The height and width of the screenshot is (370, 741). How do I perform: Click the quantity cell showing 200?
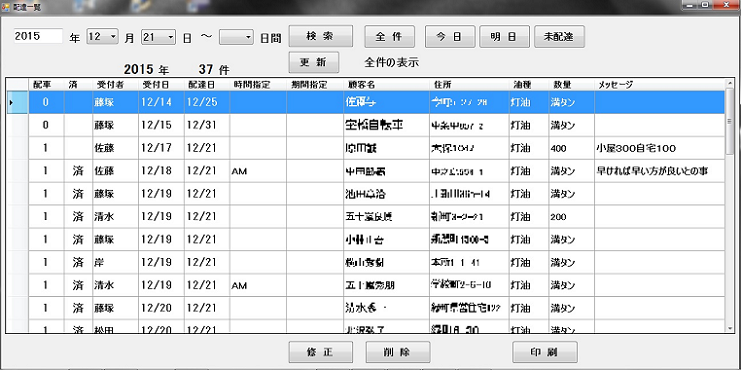pyautogui.click(x=571, y=217)
